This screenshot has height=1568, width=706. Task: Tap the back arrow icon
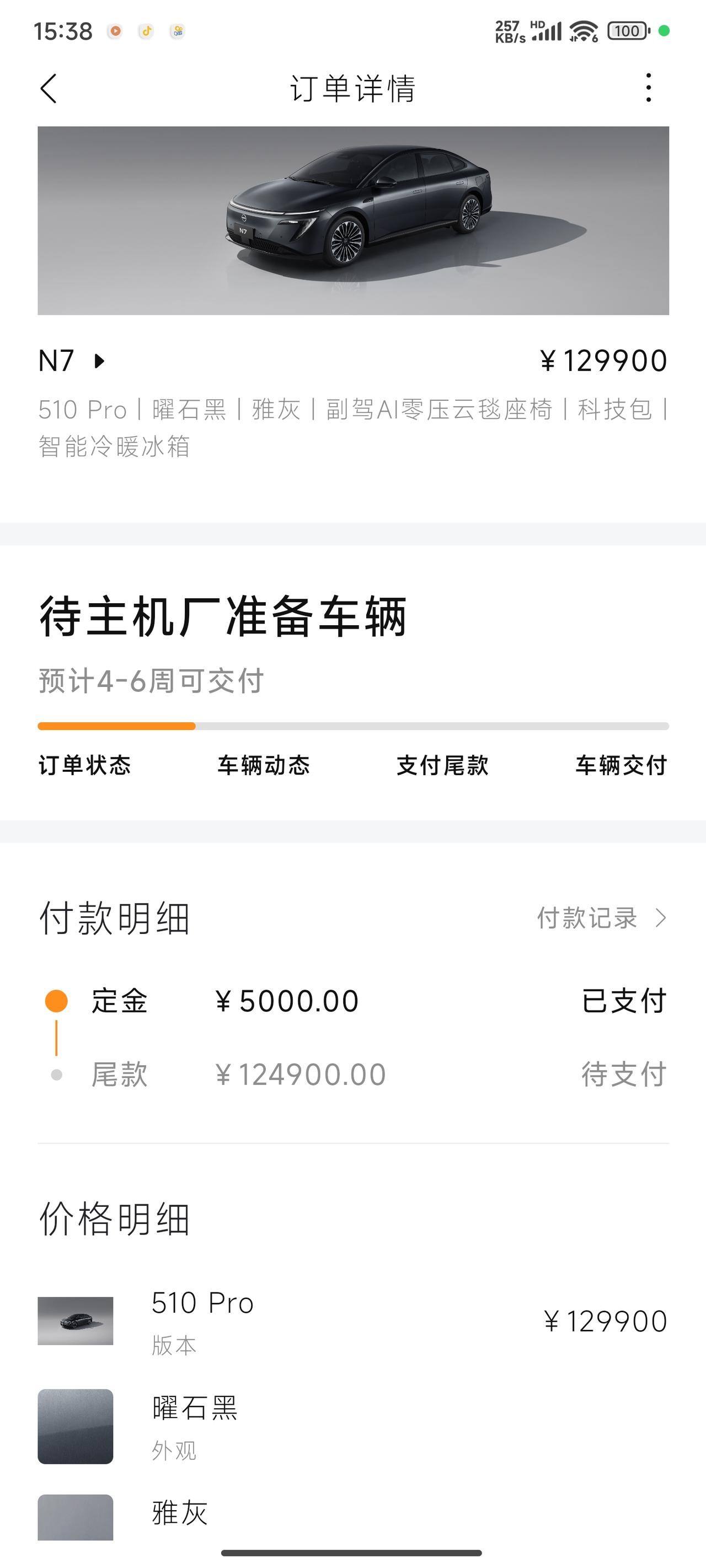(49, 89)
